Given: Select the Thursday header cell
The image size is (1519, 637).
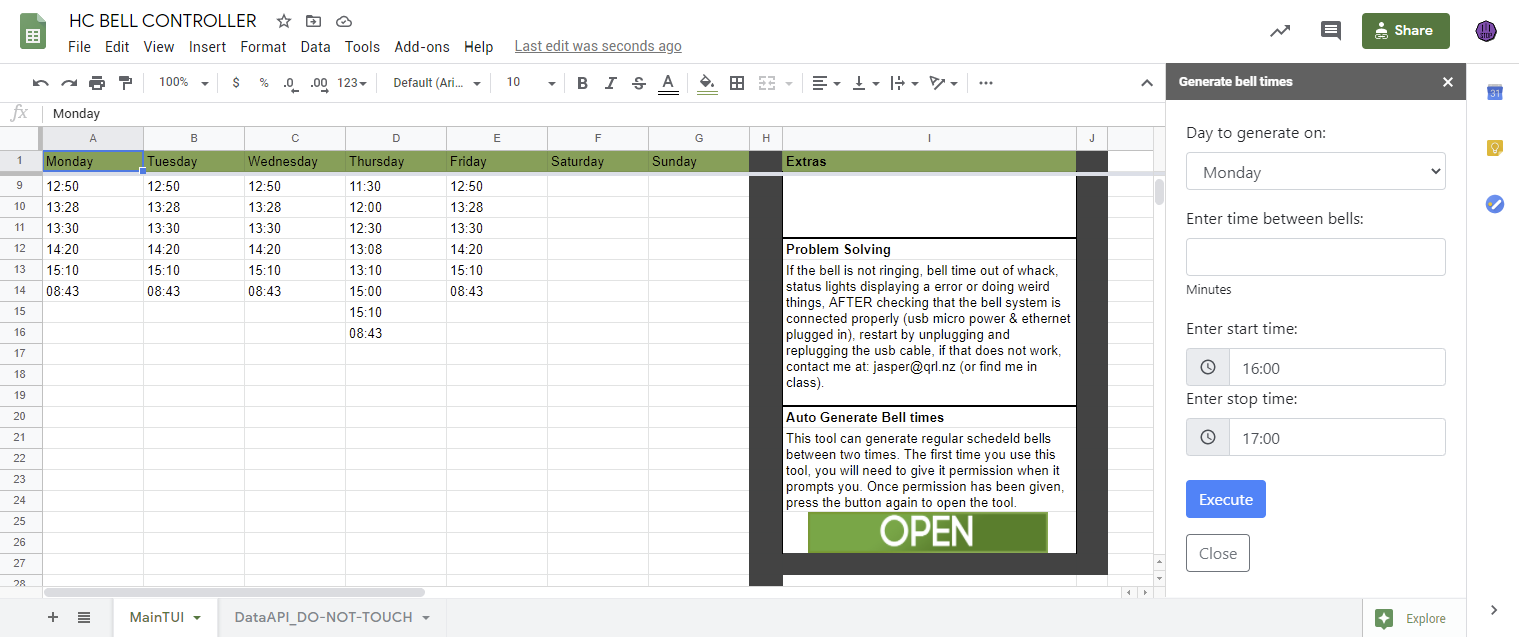Looking at the screenshot, I should point(396,161).
